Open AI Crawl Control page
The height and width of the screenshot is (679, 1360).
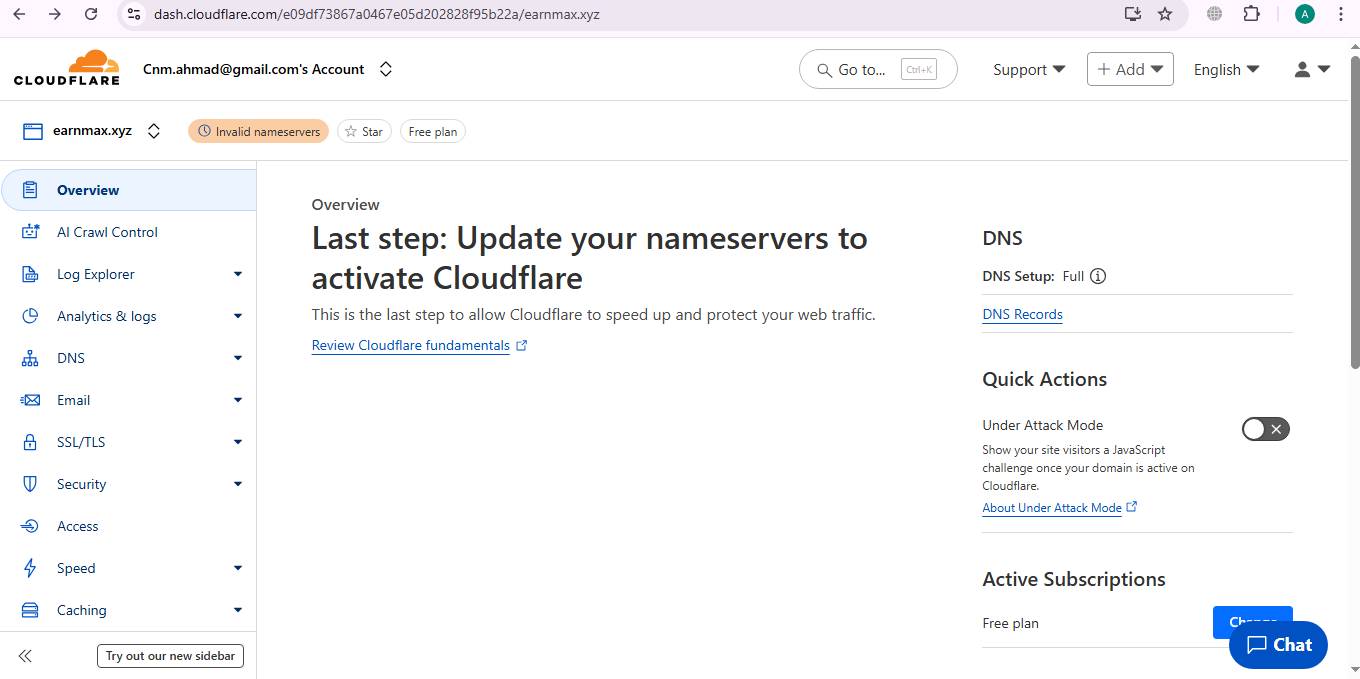(107, 232)
